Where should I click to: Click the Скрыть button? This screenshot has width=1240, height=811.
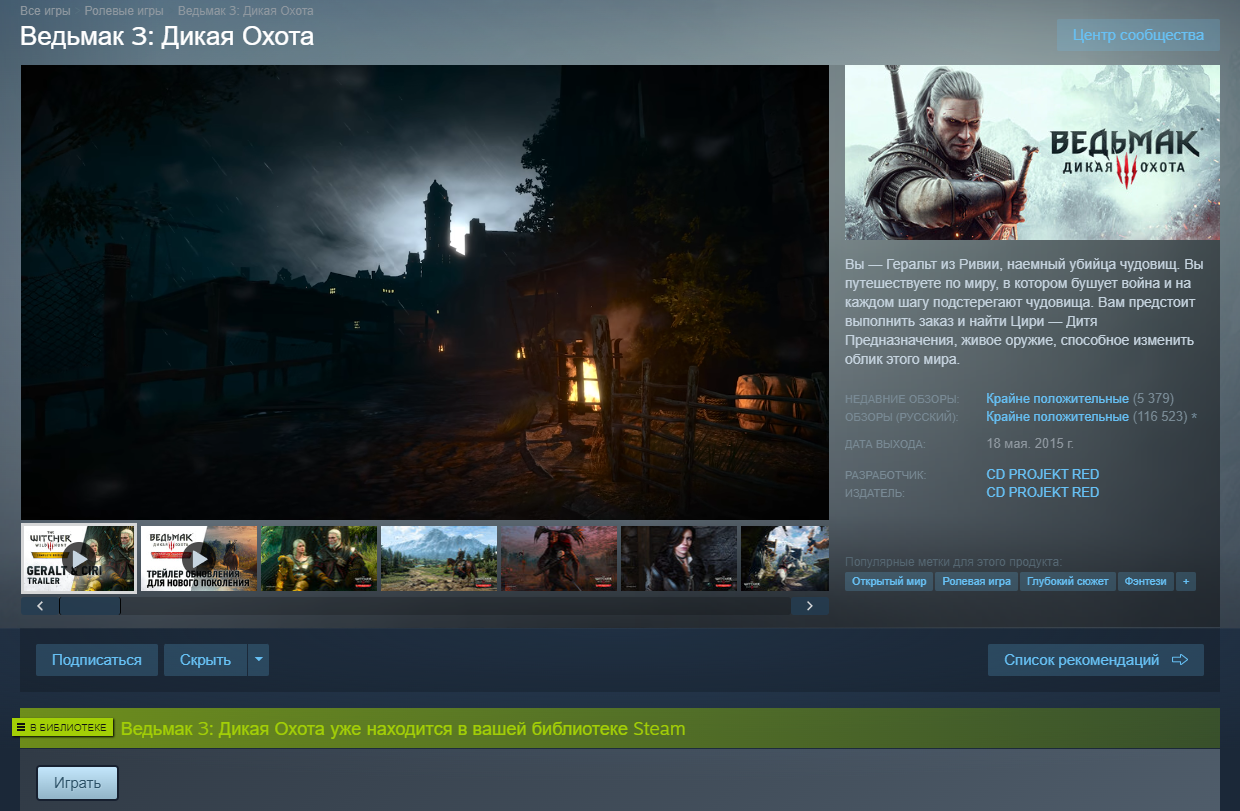click(205, 660)
